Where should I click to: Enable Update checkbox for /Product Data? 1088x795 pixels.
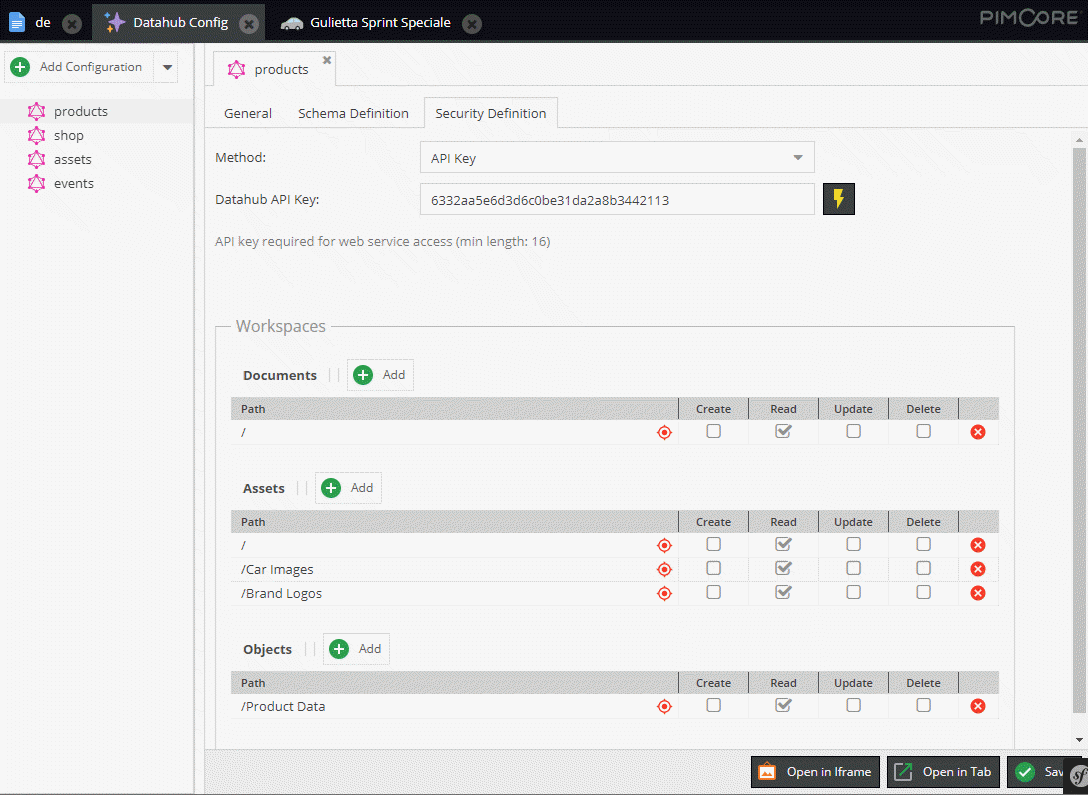(x=853, y=705)
